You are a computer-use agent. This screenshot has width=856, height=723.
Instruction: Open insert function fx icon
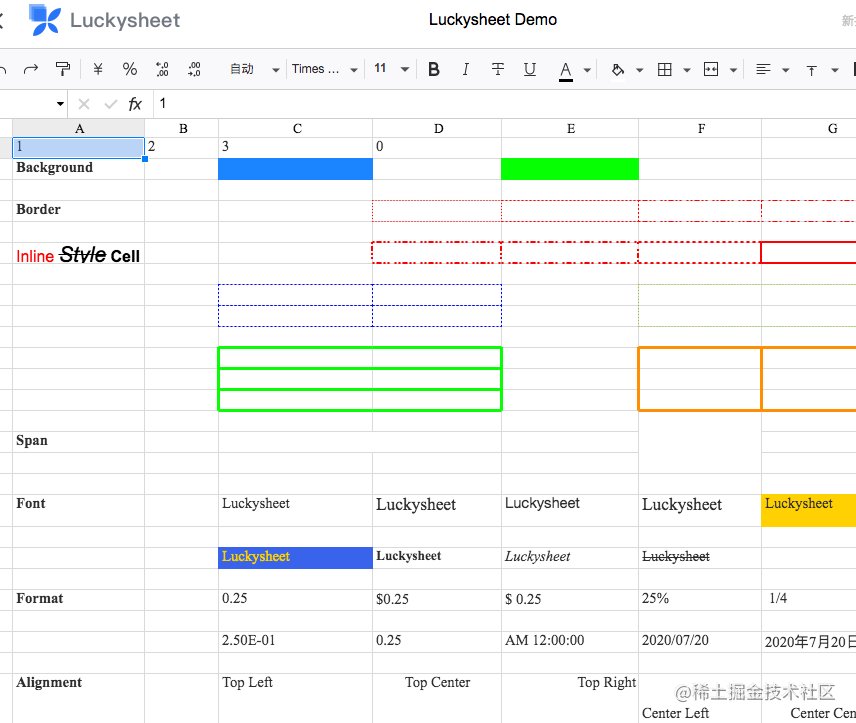point(135,104)
